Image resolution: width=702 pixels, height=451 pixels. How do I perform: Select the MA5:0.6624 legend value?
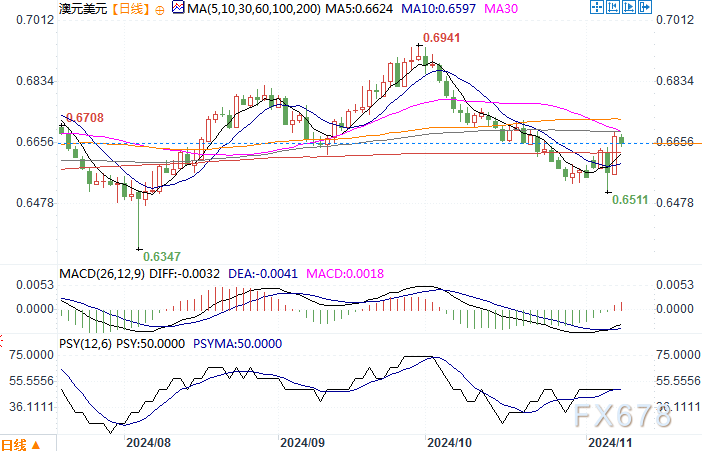[x=359, y=9]
